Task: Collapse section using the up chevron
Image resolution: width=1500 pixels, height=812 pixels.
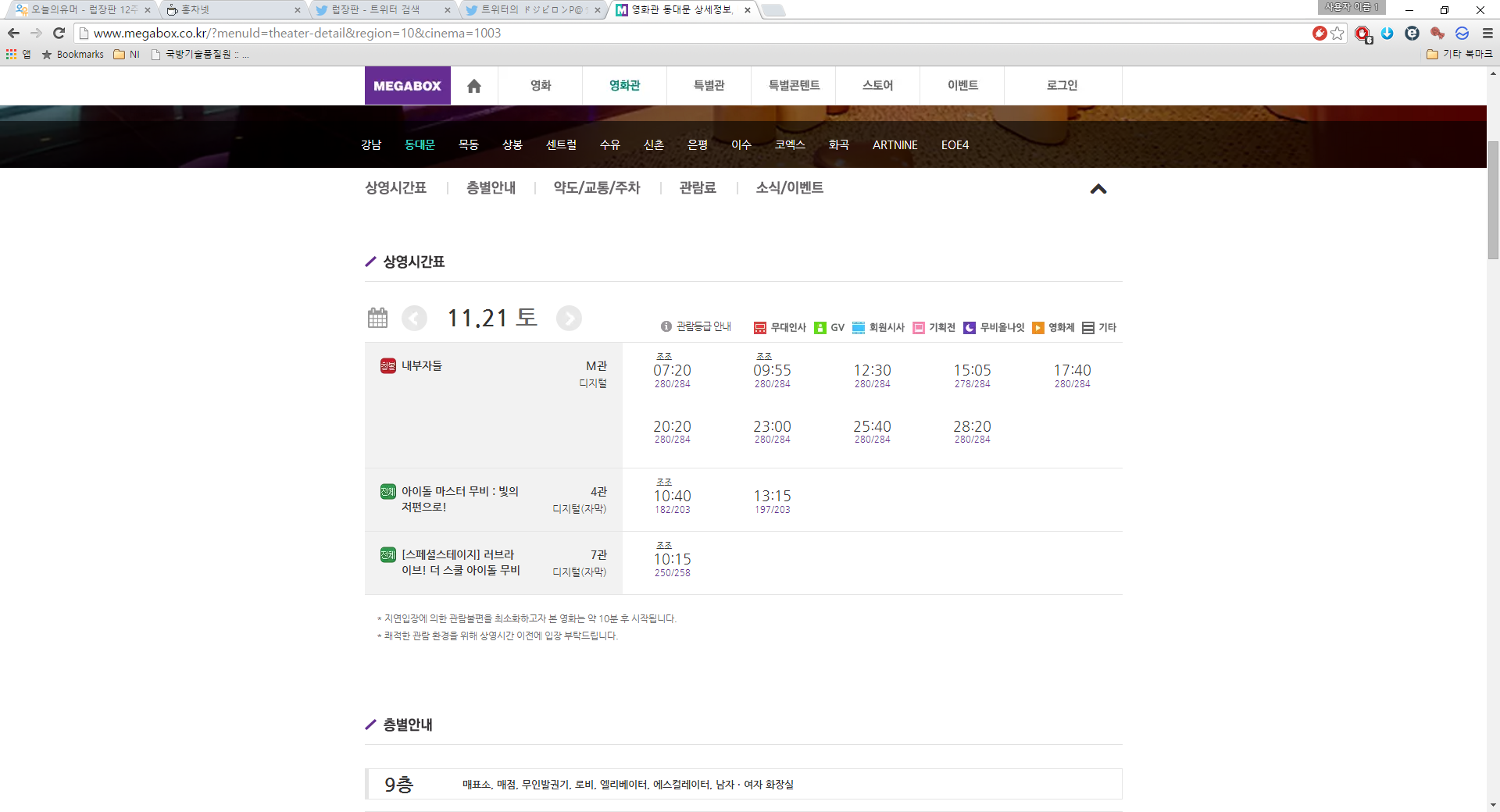Action: tap(1098, 189)
